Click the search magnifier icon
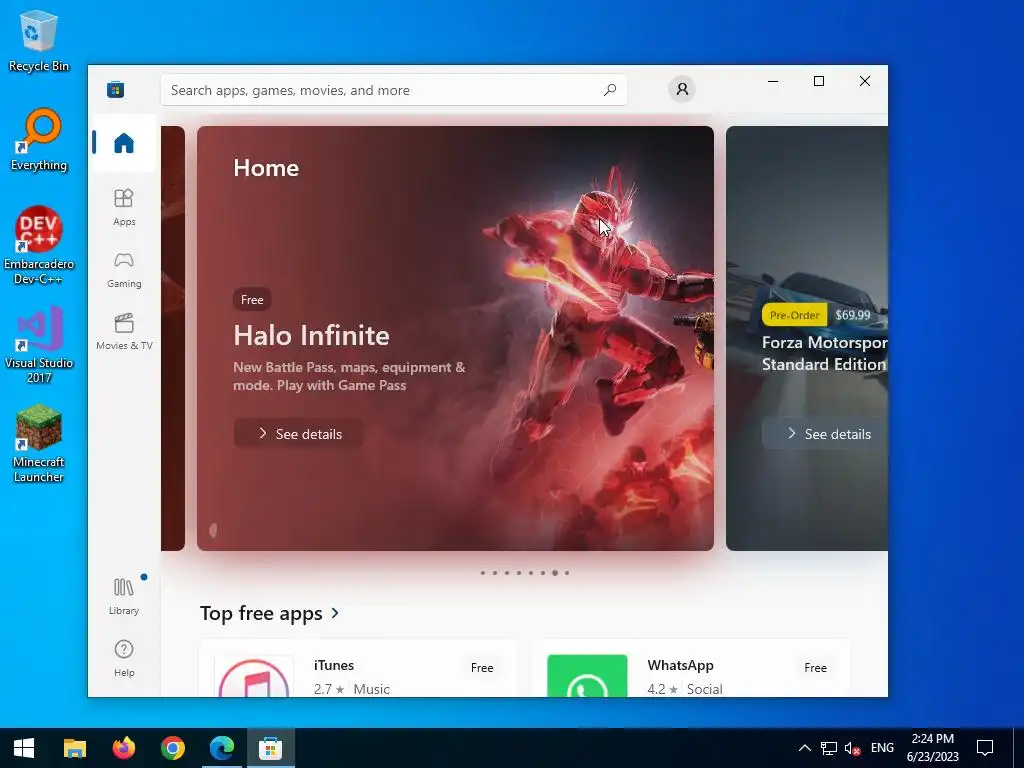Viewport: 1024px width, 768px height. (610, 90)
